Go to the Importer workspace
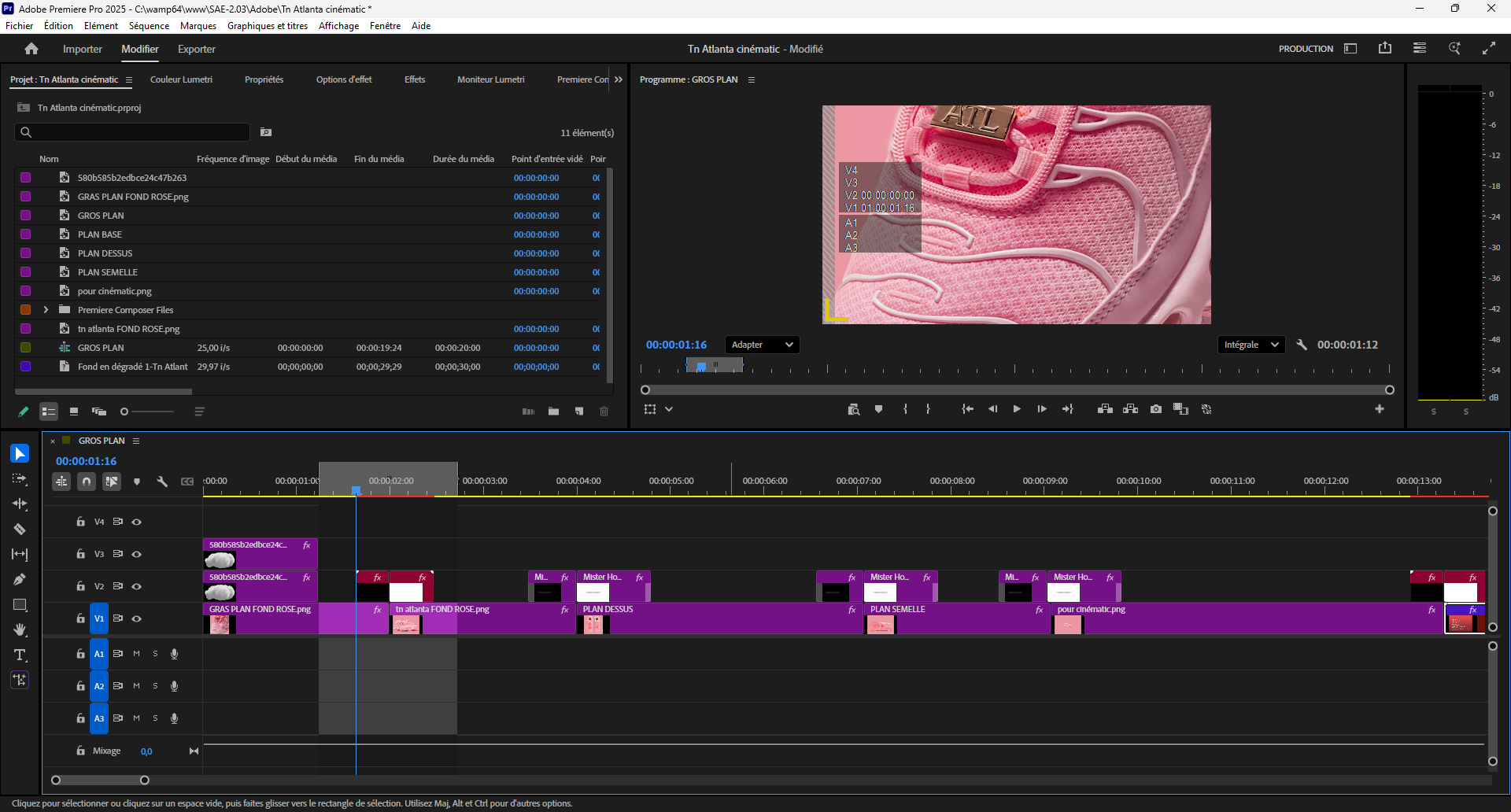Image resolution: width=1511 pixels, height=812 pixels. click(x=83, y=49)
